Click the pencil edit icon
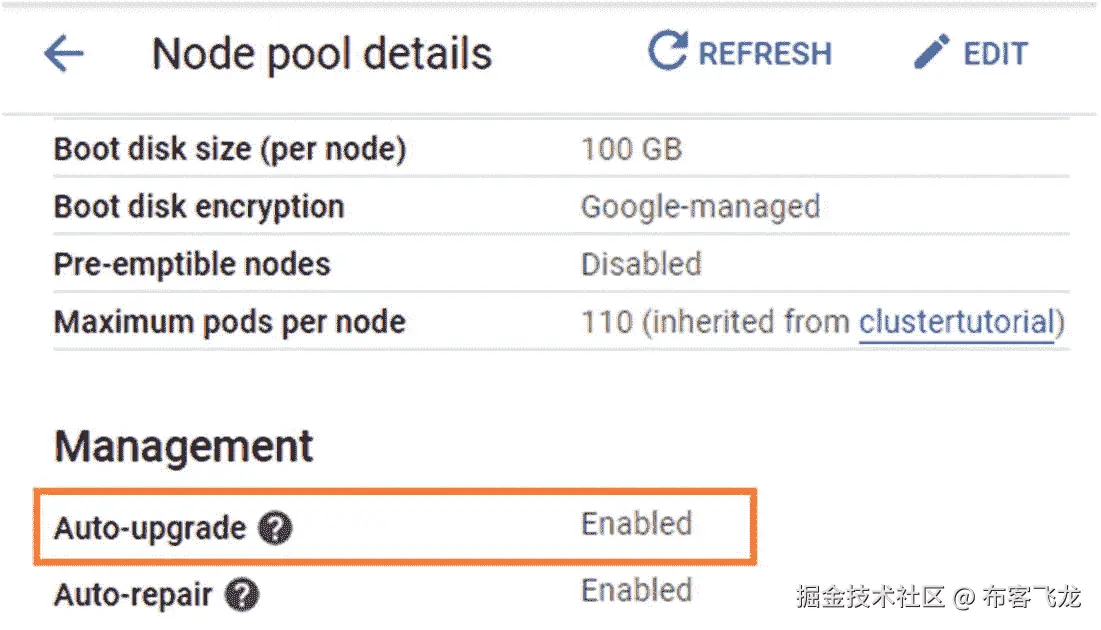Viewport: 1101px width, 630px height. tap(931, 52)
